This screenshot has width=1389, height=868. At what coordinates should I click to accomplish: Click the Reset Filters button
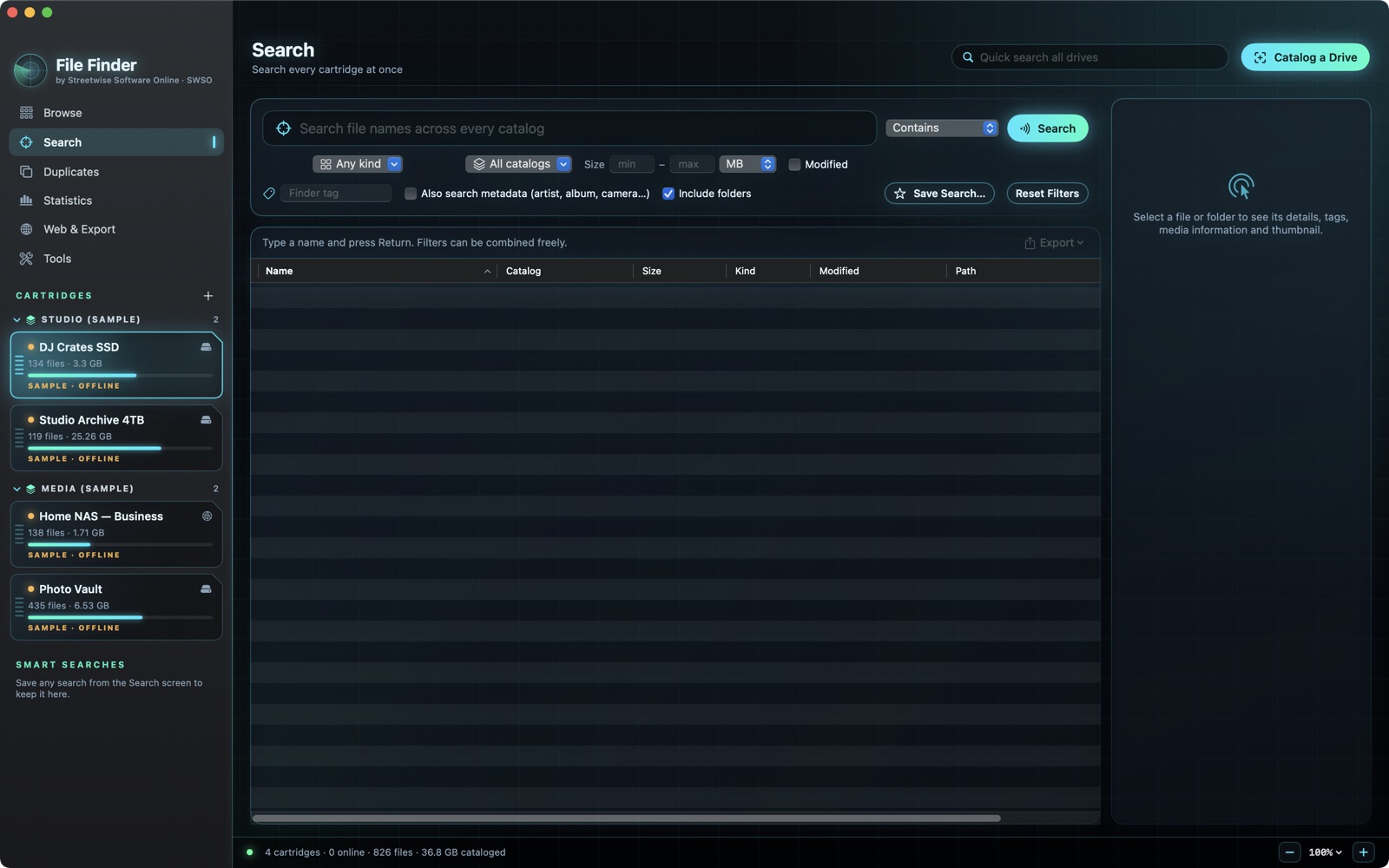(1047, 194)
